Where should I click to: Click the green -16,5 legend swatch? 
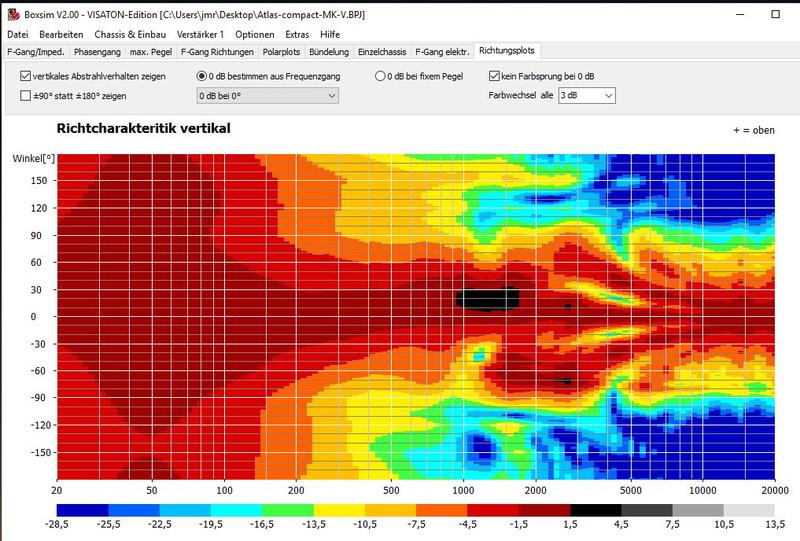pos(288,510)
